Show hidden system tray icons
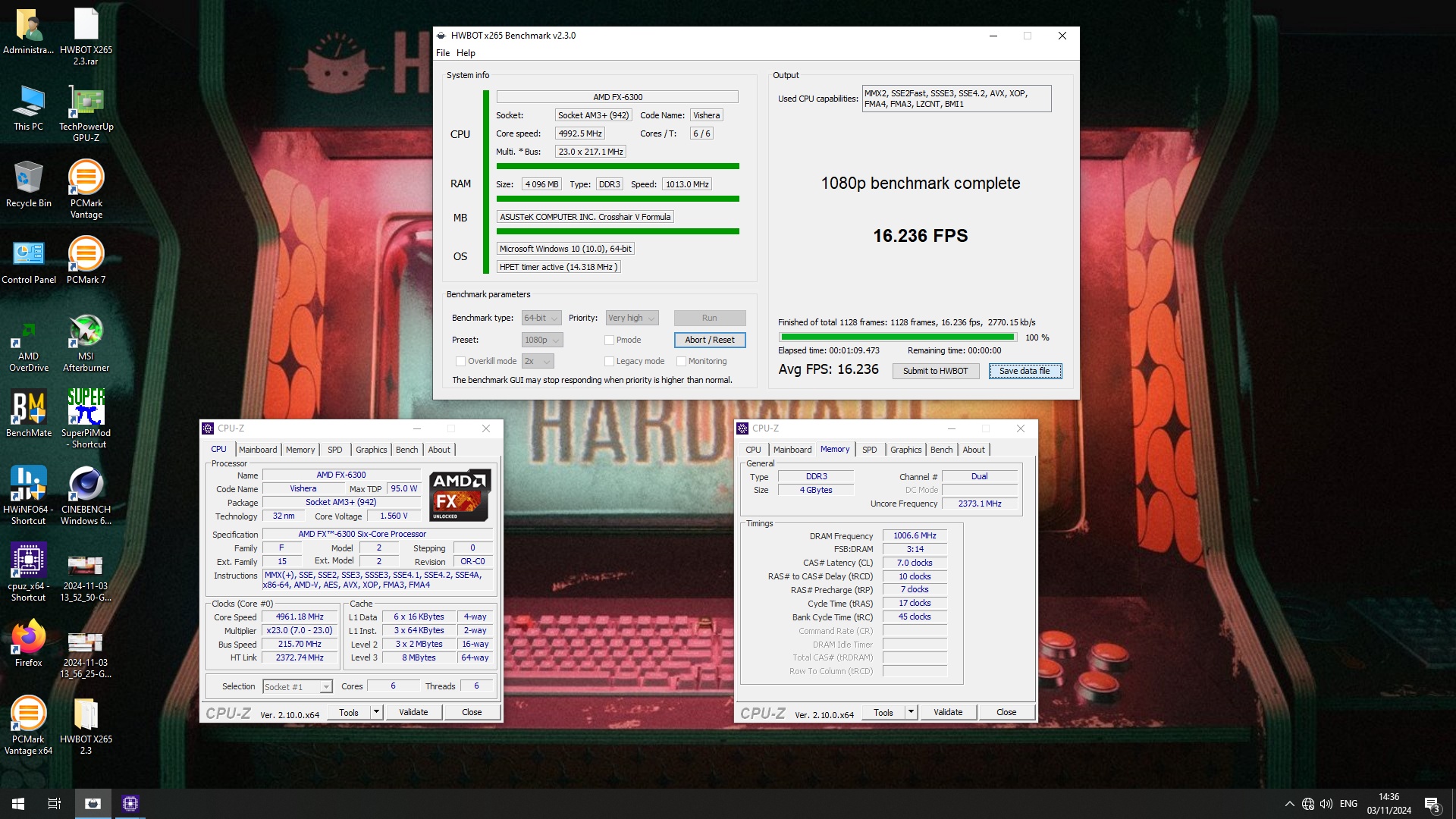 1289,804
